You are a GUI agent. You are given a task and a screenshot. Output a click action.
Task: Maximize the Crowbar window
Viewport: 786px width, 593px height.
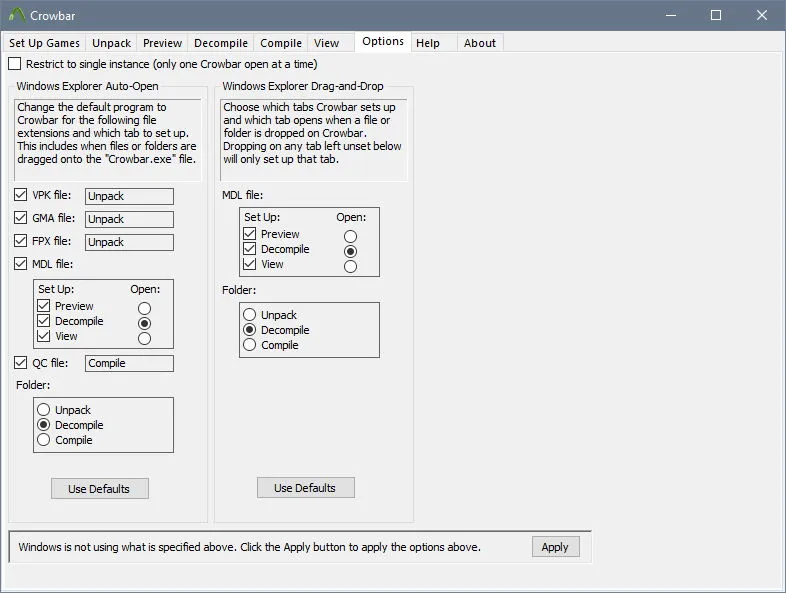[x=716, y=15]
